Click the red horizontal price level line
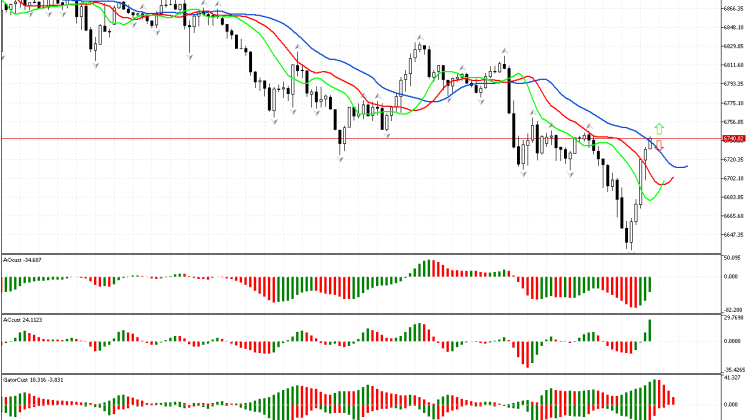The width and height of the screenshot is (752, 420). (200, 138)
